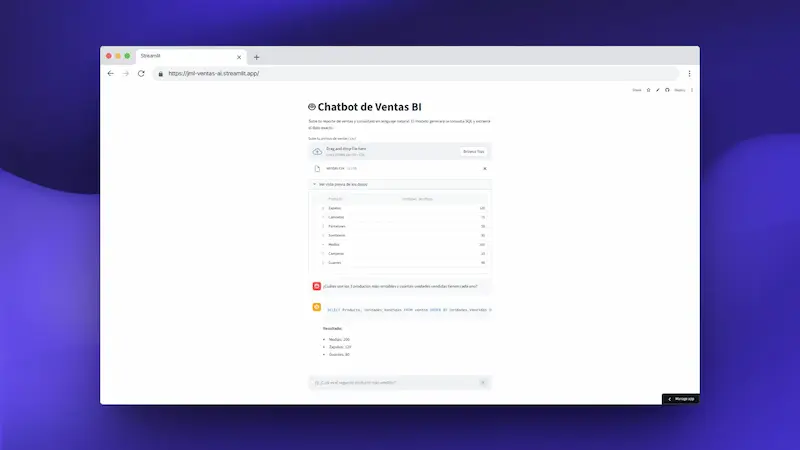Click the Medias: 200 result

(x=339, y=339)
